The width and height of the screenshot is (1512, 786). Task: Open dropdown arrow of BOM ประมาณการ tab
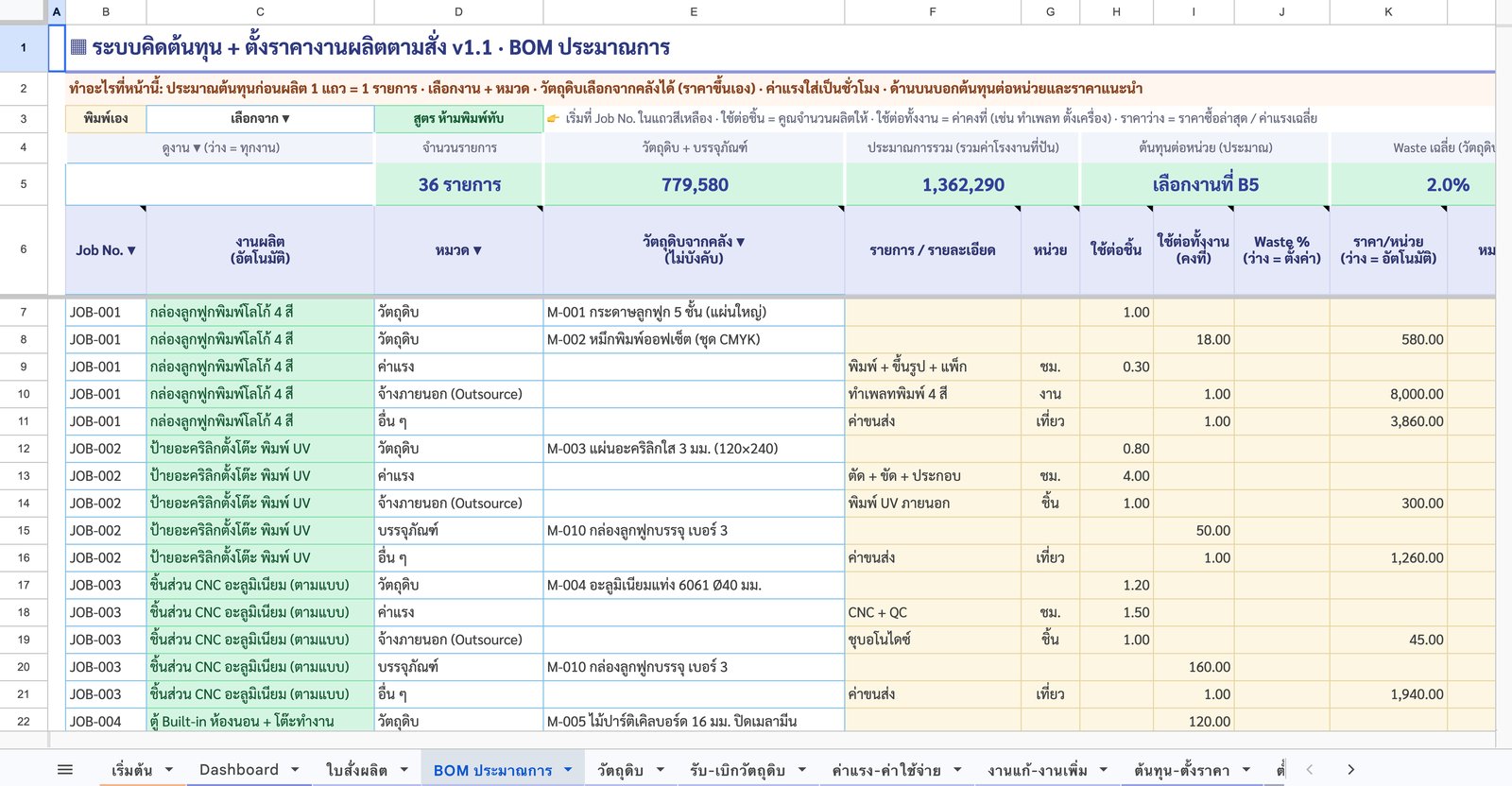pyautogui.click(x=568, y=770)
